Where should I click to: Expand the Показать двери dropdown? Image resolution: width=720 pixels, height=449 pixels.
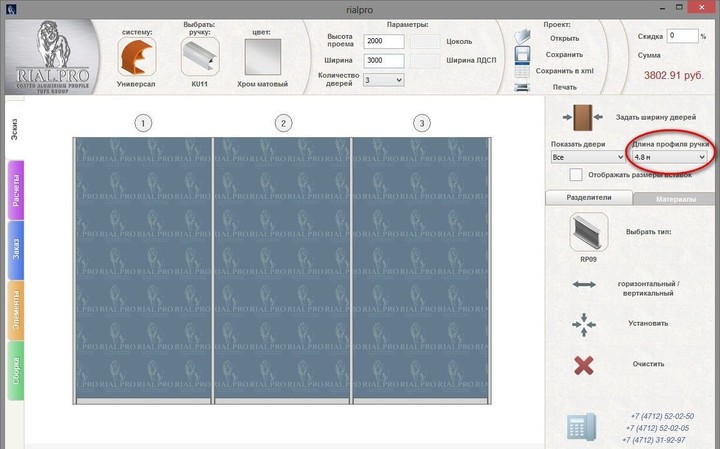[x=580, y=157]
